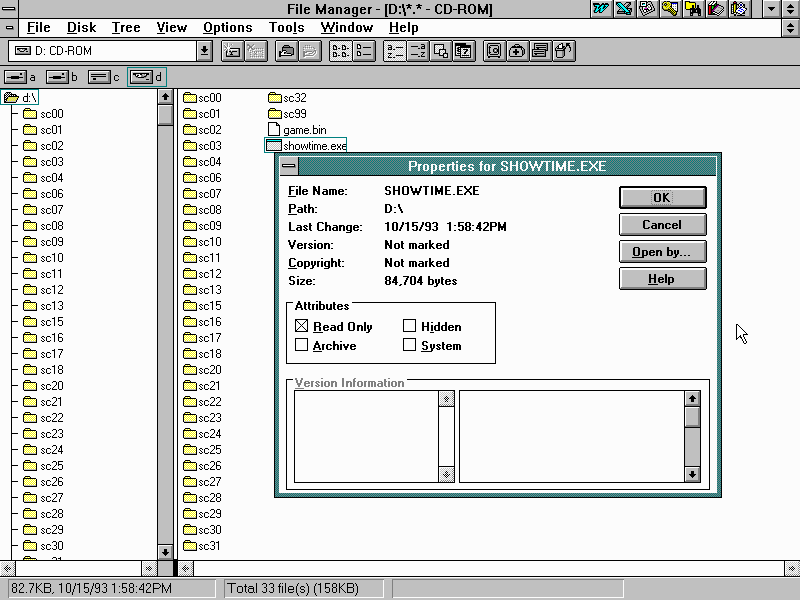Click the Find File binoculars icon
The image size is (800, 600).
[694, 9]
